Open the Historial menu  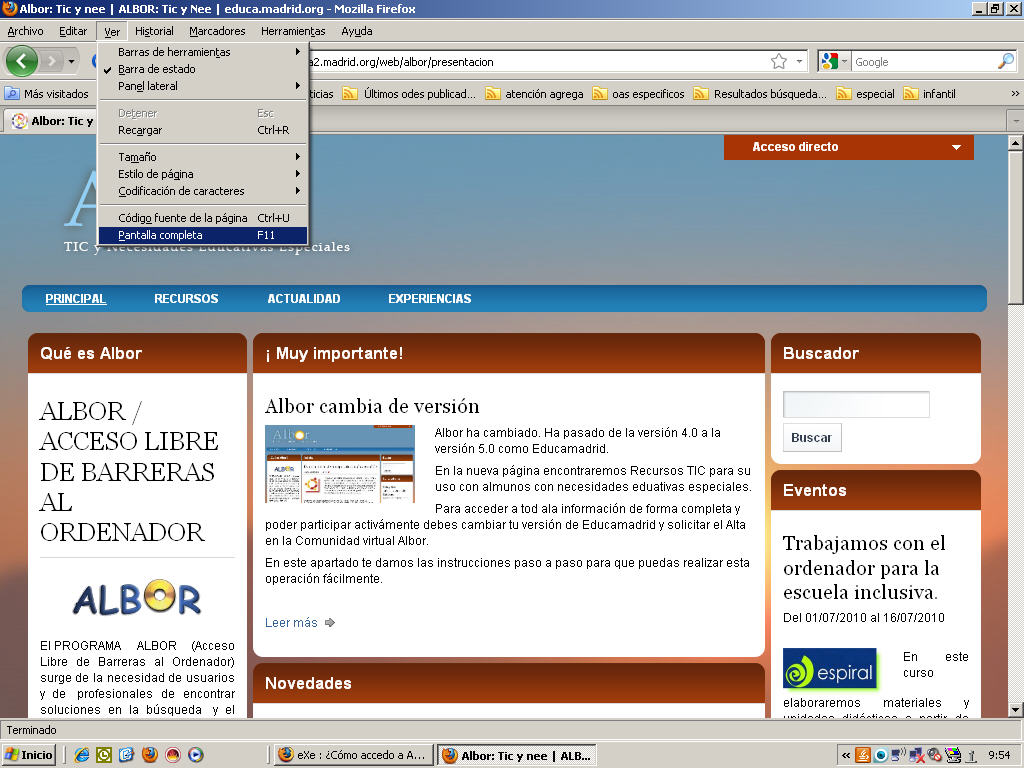pyautogui.click(x=154, y=31)
